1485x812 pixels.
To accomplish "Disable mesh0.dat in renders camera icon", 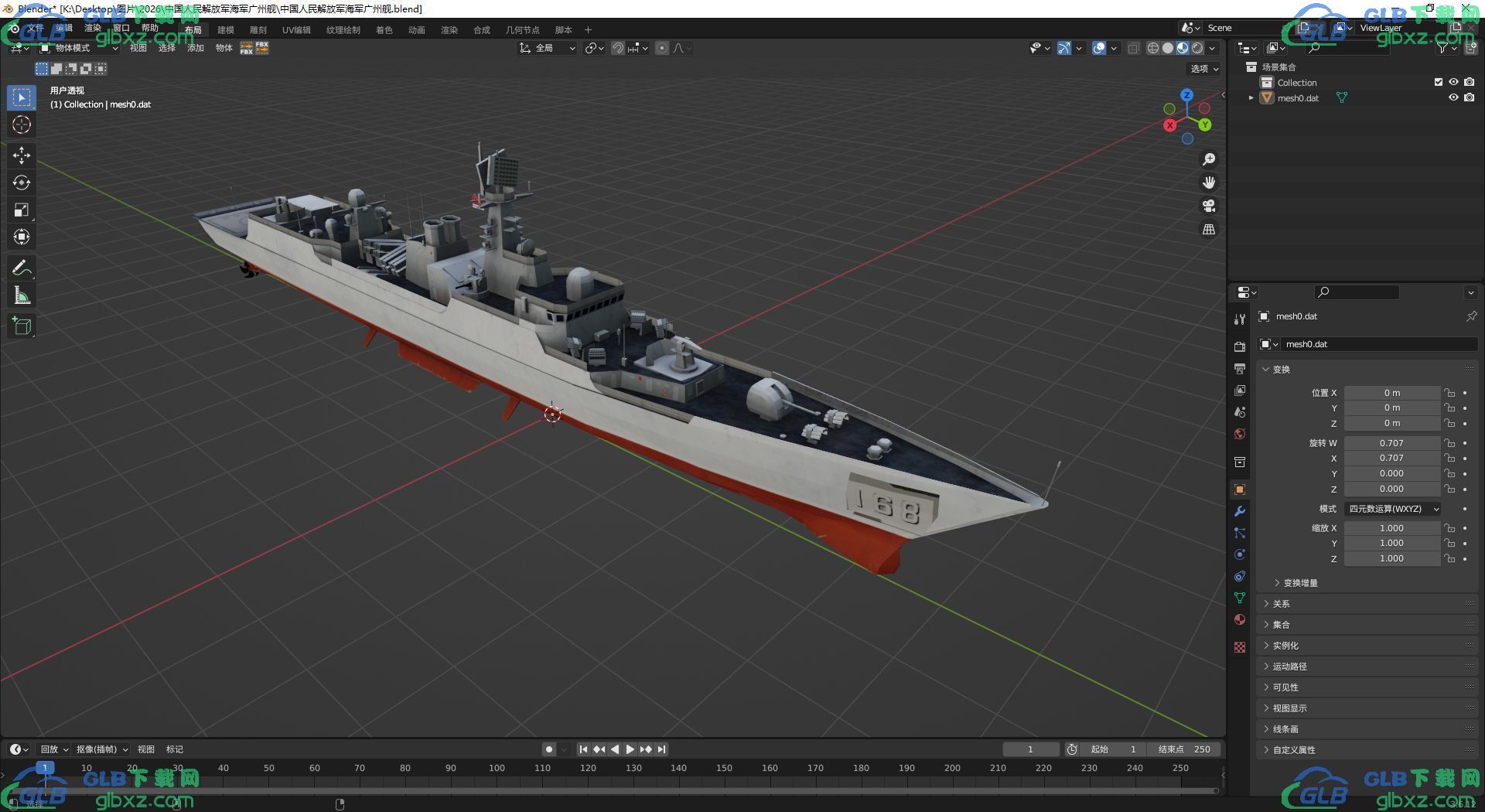I will pos(1469,97).
